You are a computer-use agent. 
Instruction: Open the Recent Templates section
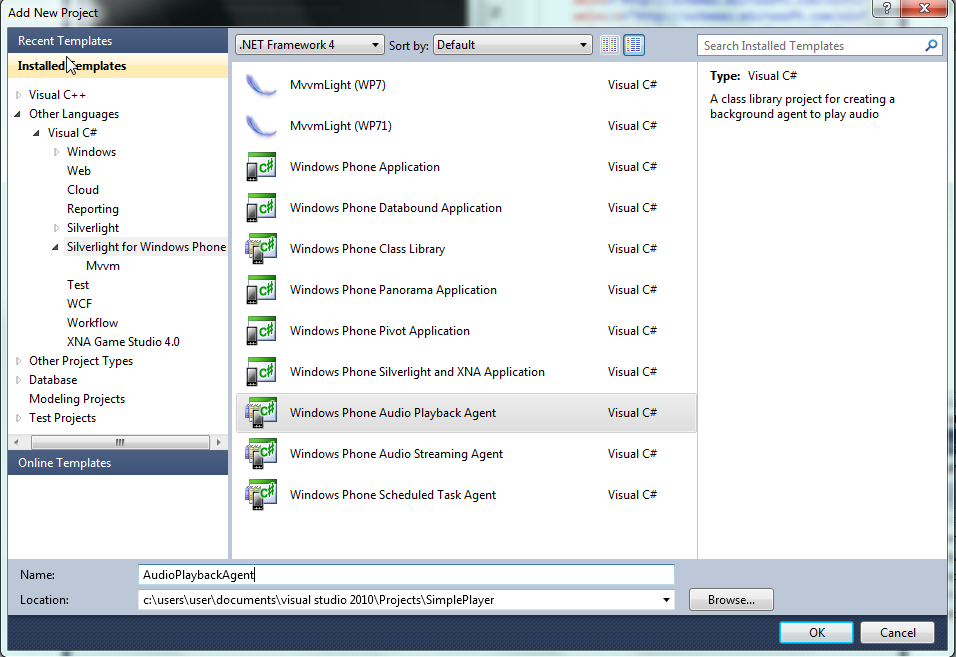tap(118, 41)
